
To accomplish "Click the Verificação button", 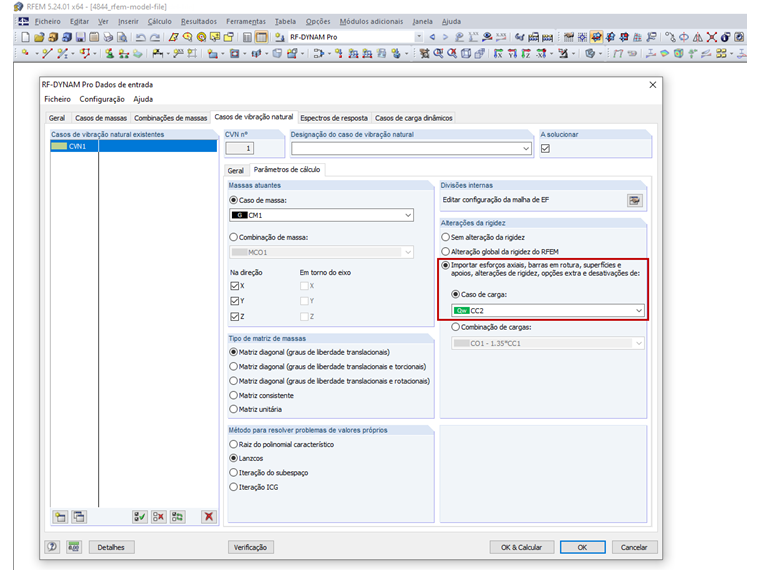I will 251,547.
